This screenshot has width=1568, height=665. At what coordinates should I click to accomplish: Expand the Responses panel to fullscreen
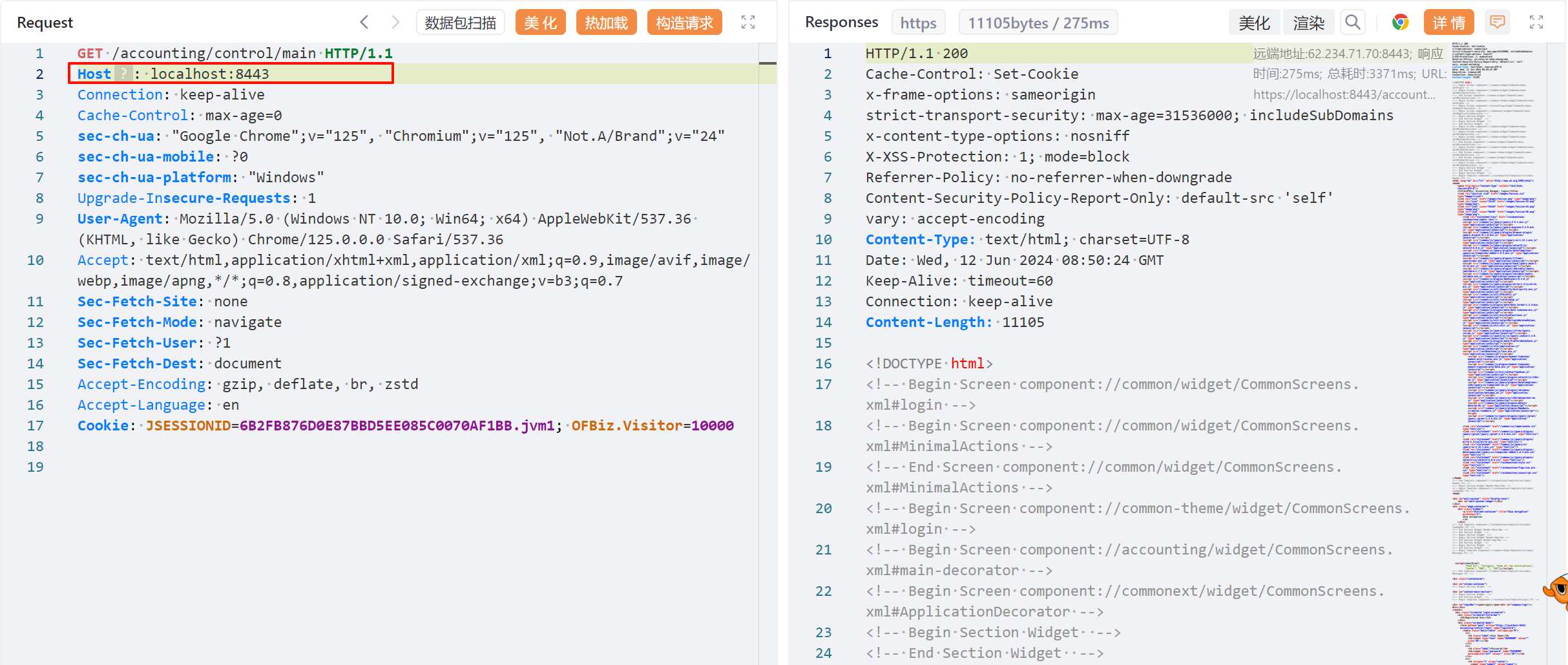[x=1536, y=23]
